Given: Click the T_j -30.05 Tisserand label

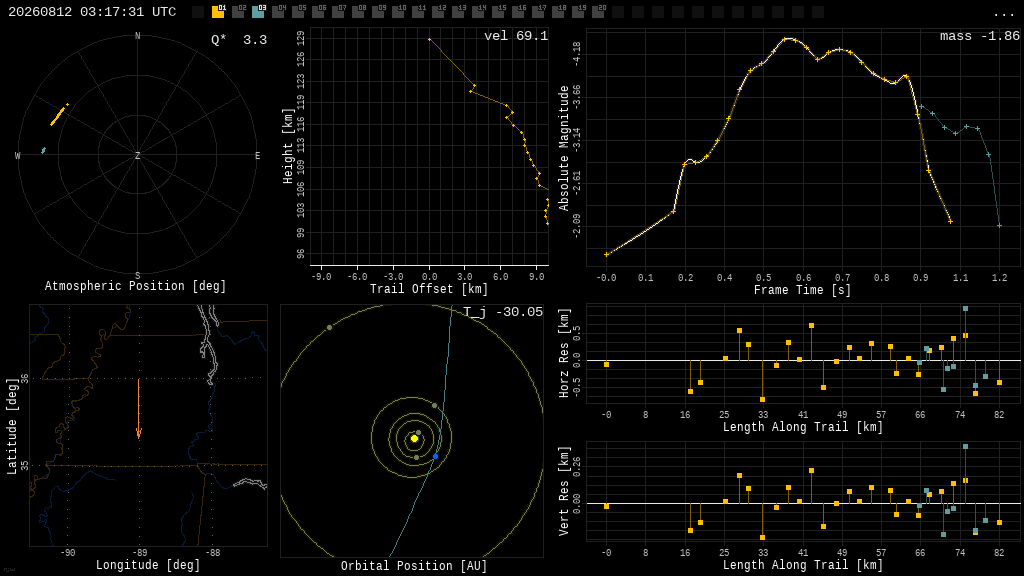Looking at the screenshot, I should pos(503,312).
